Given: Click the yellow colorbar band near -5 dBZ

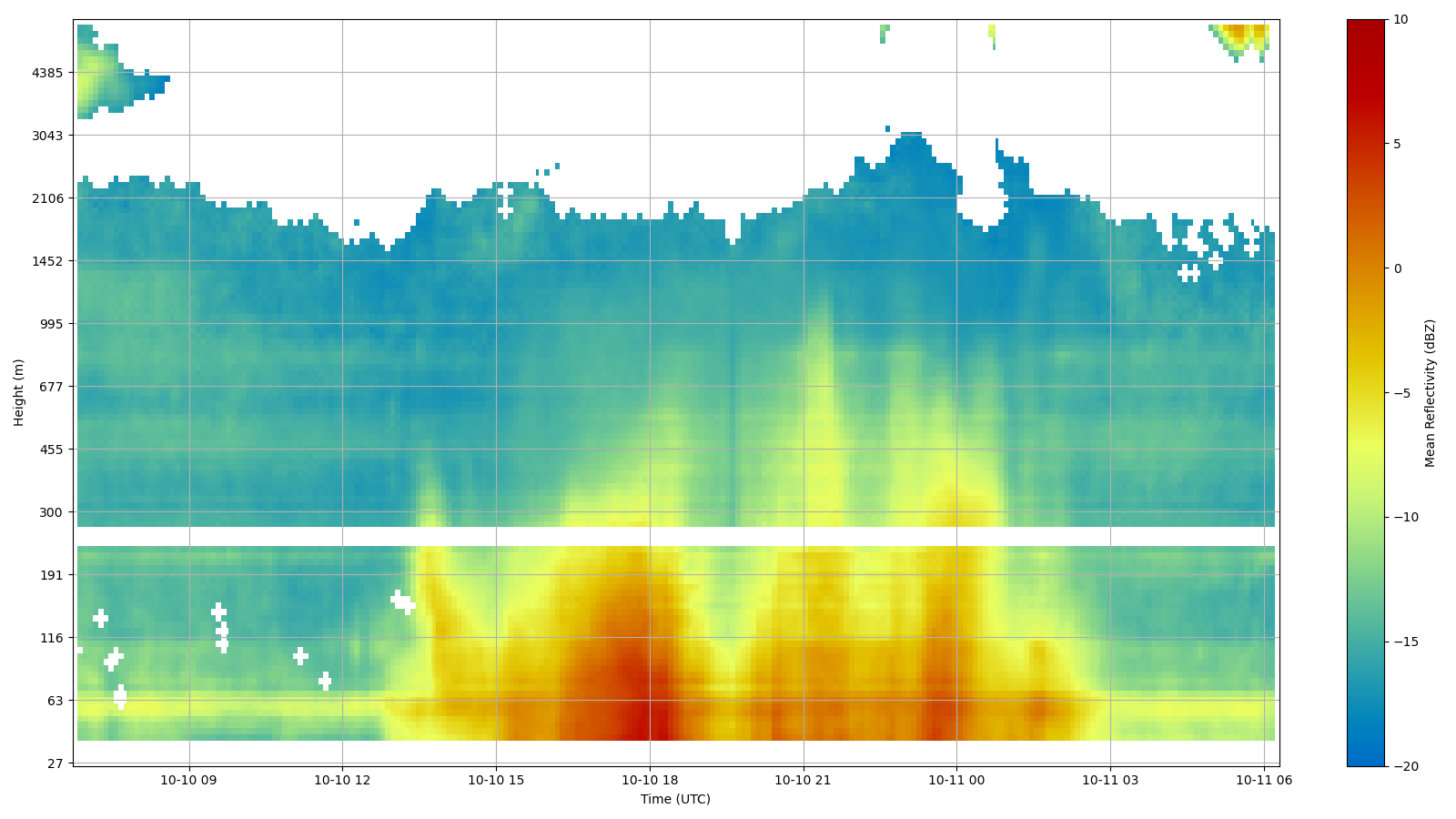Looking at the screenshot, I should pos(1365,393).
